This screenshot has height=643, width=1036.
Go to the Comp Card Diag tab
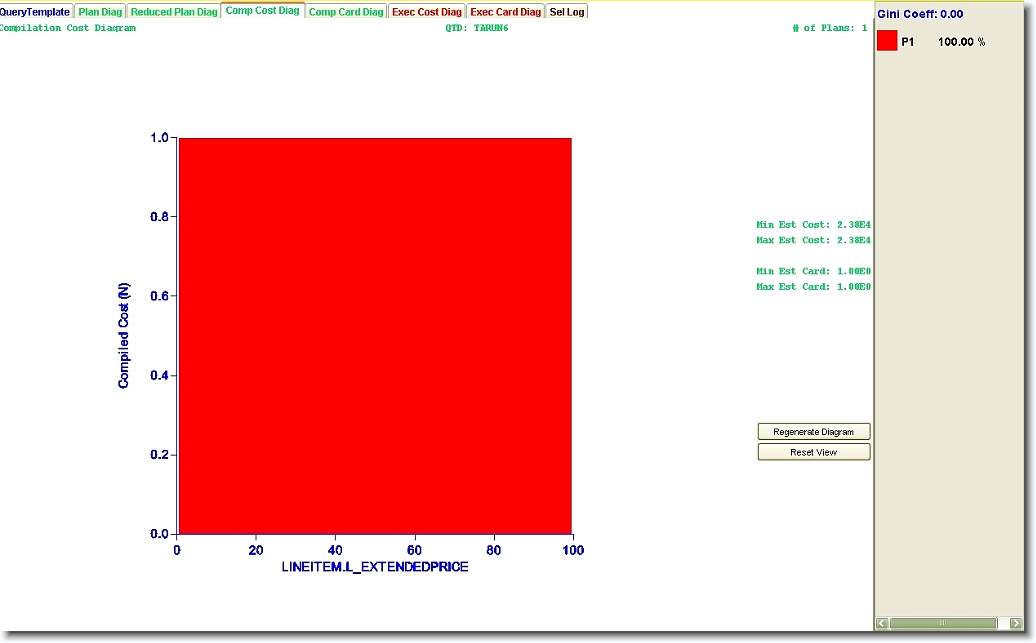pyautogui.click(x=345, y=12)
